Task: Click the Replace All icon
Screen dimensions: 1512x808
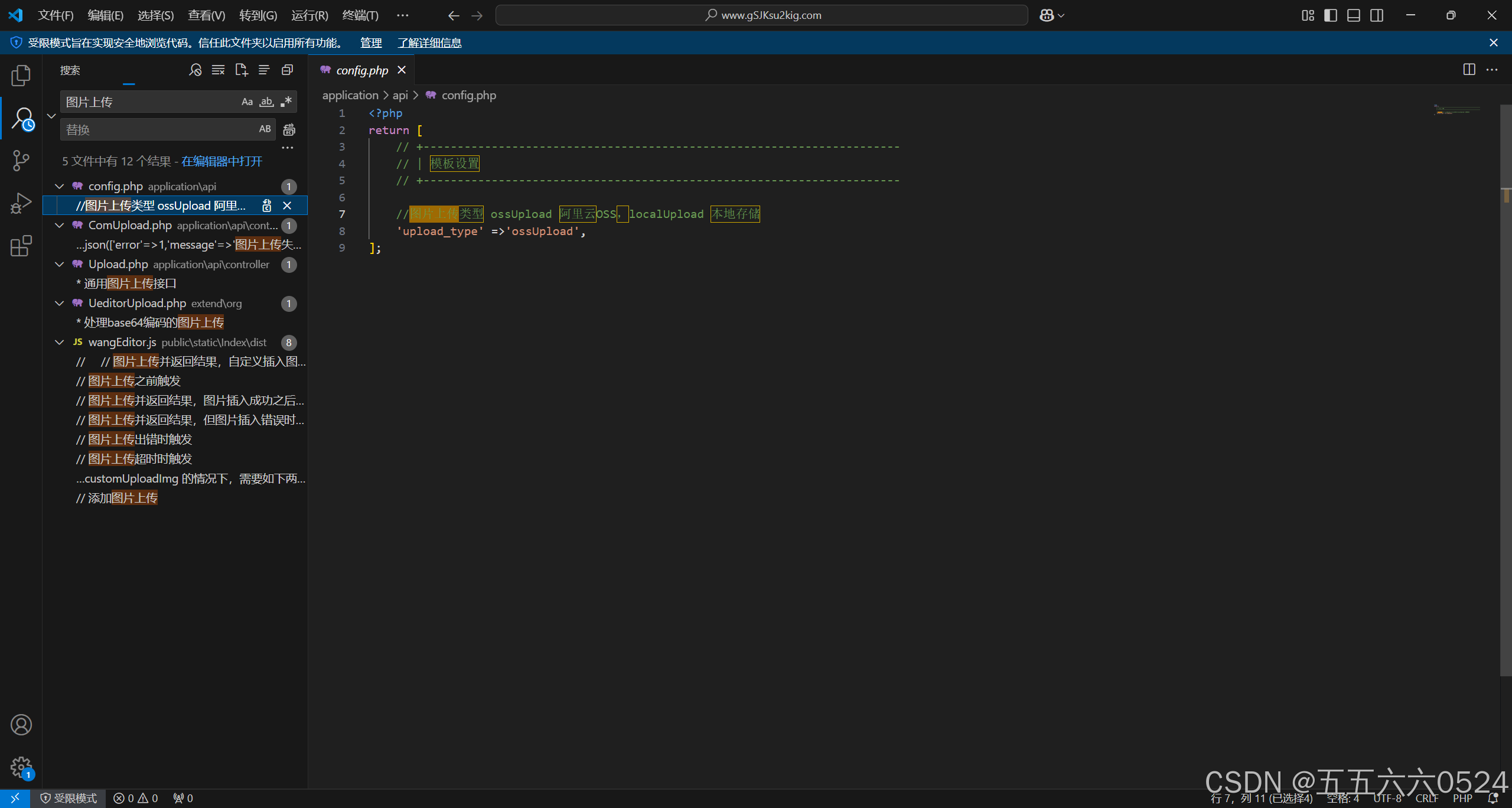Action: (x=289, y=129)
